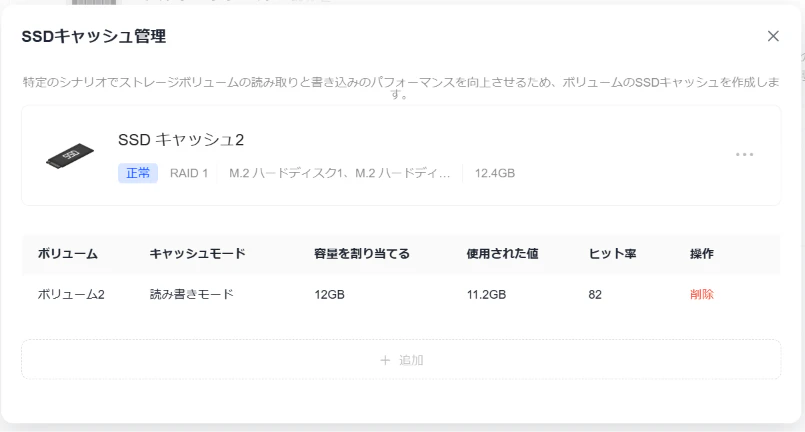Click the truncated M.2 ハードディスク list
This screenshot has width=805, height=432.
(339, 173)
